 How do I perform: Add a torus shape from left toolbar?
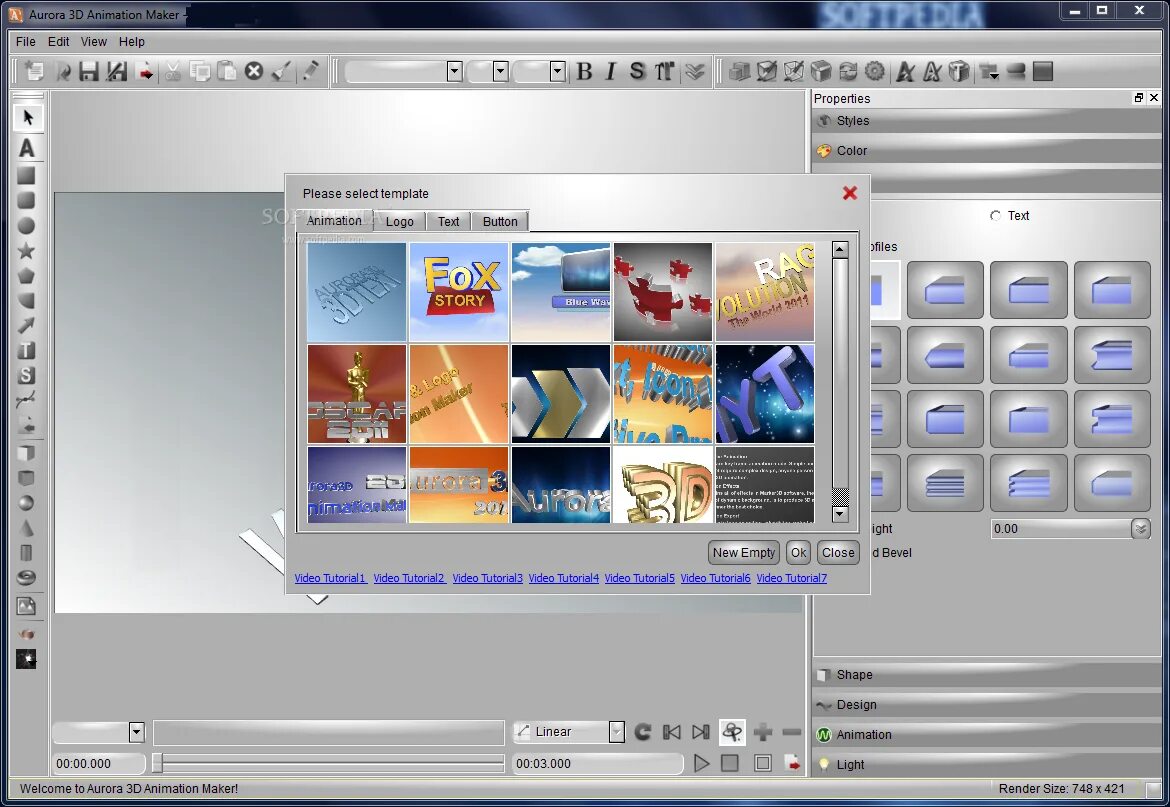26,577
